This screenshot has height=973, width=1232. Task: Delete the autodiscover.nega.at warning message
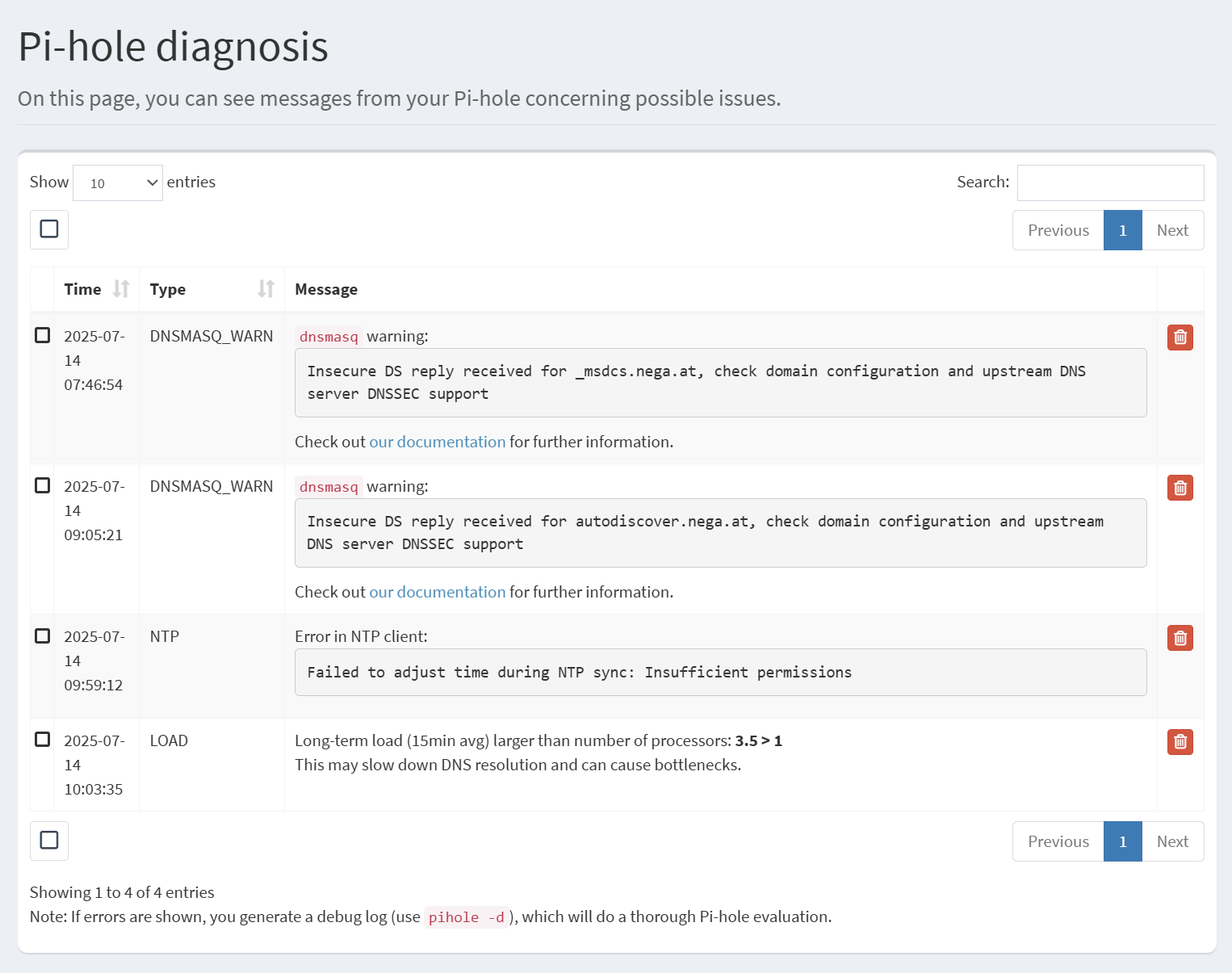1180,488
